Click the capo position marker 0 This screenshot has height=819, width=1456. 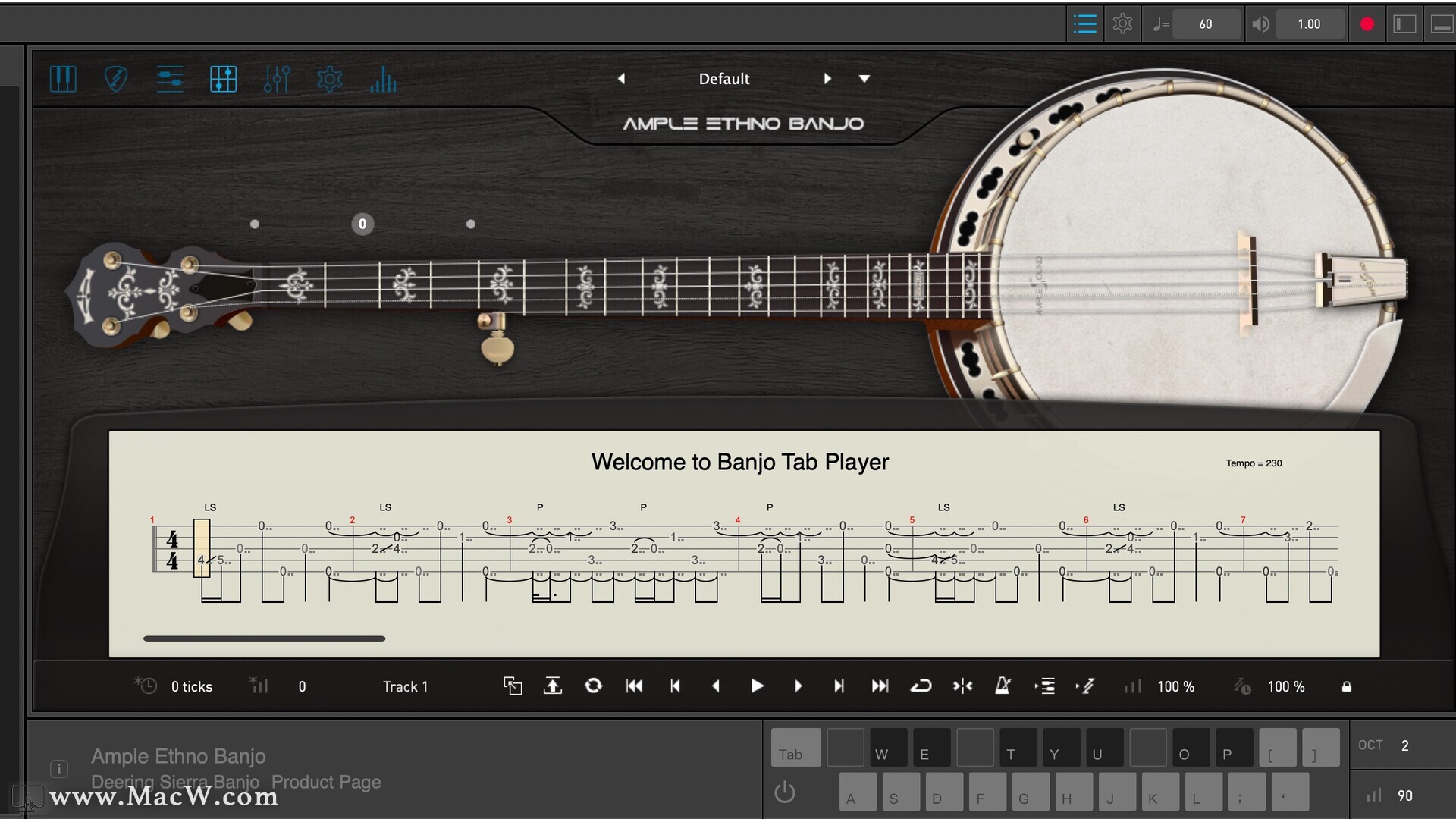[362, 224]
